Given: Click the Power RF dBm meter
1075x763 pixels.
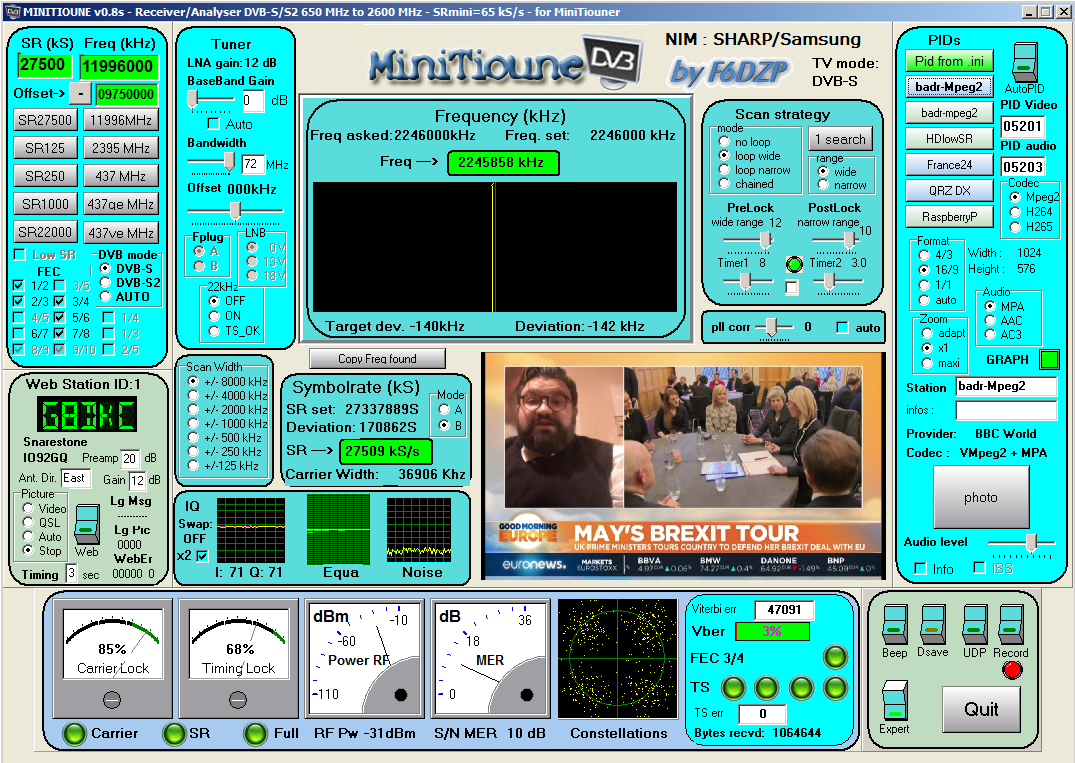Looking at the screenshot, I should [x=364, y=659].
